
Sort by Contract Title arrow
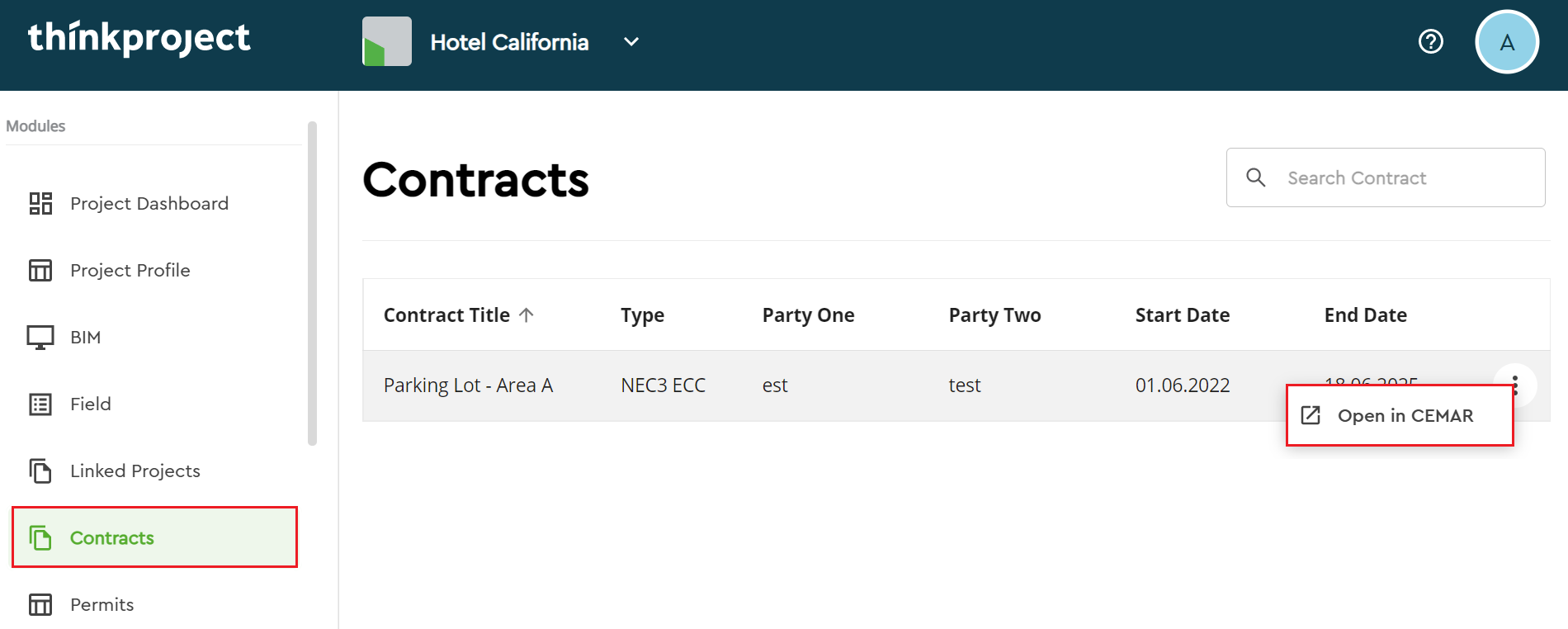pos(527,314)
